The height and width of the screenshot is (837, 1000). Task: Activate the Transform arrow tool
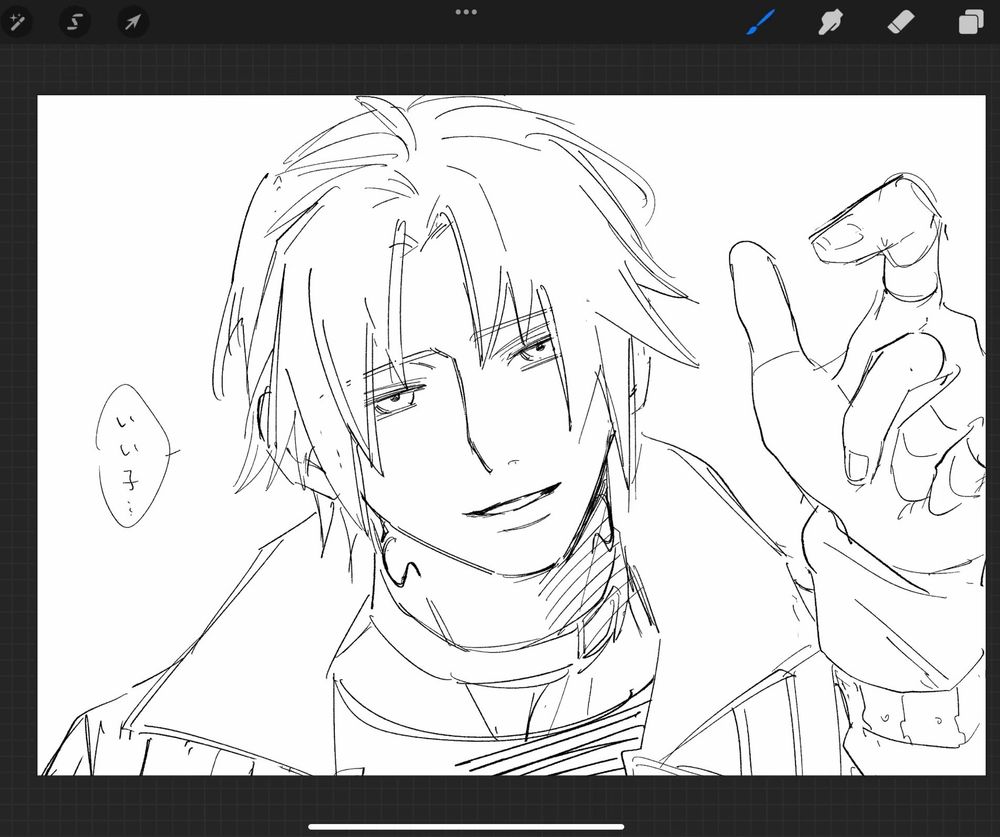[133, 23]
